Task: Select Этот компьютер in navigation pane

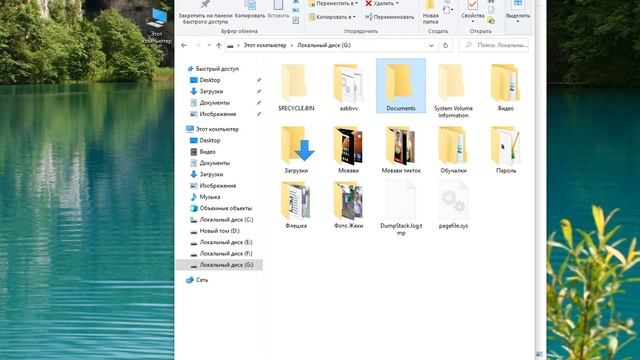Action: coord(217,129)
